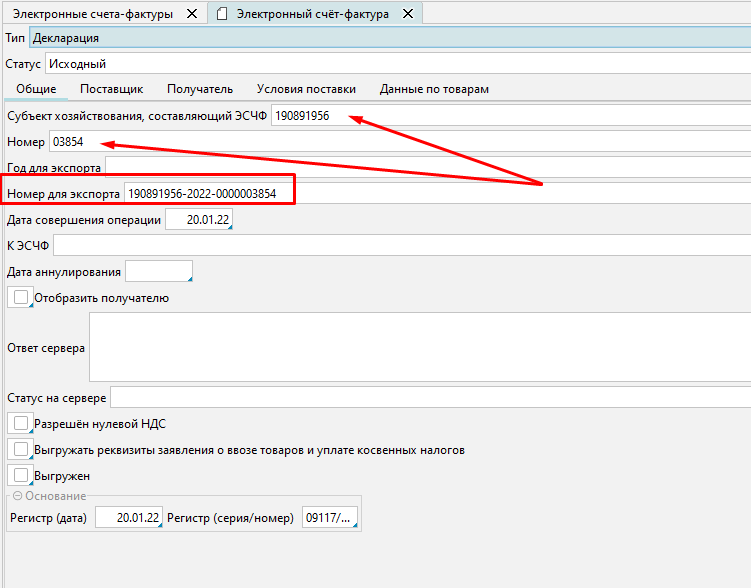Select the Данные по товарам tab
The image size is (751, 588).
pos(433,89)
